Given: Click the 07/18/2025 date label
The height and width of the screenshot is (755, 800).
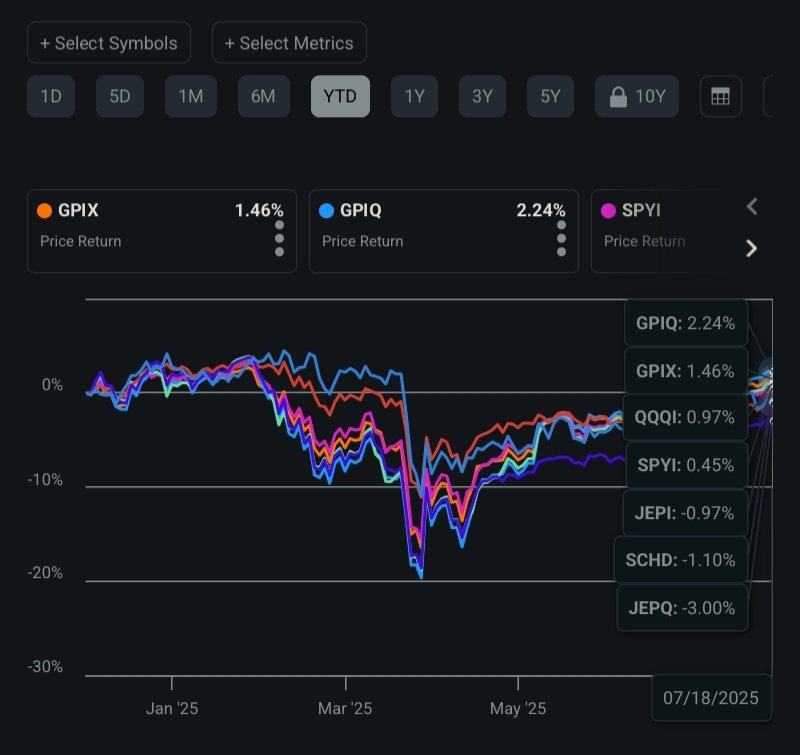Looking at the screenshot, I should (x=711, y=698).
